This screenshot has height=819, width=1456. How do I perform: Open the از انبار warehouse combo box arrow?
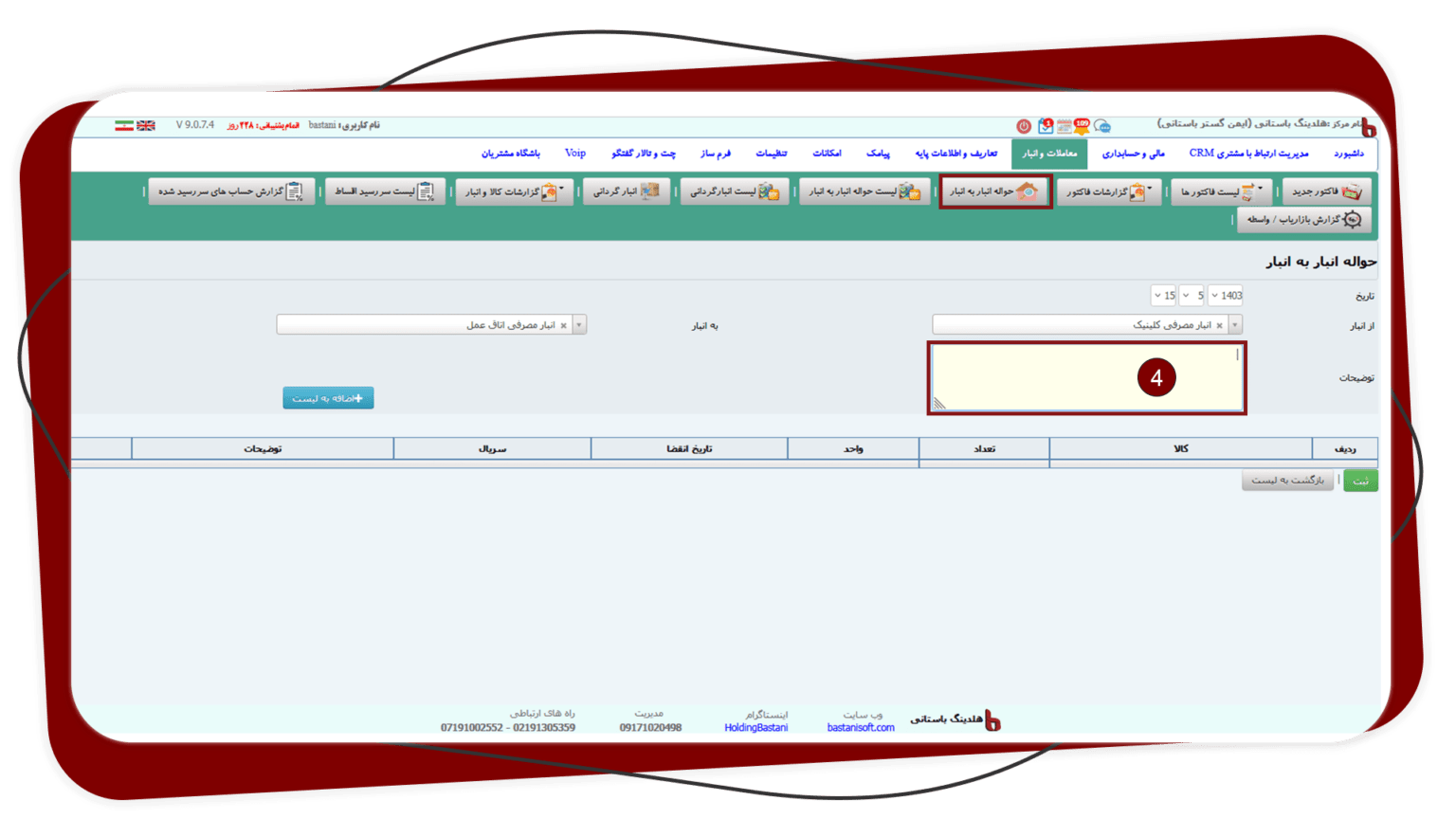1234,325
